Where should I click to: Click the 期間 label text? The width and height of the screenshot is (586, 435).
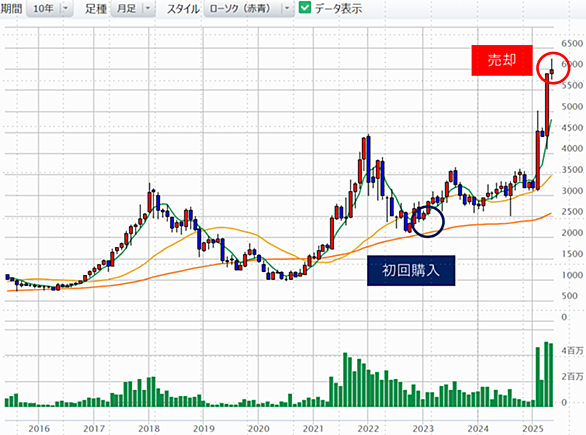(12, 8)
